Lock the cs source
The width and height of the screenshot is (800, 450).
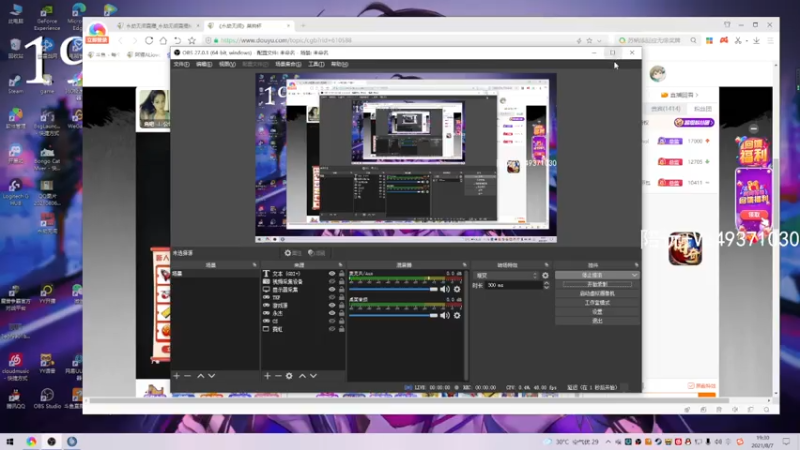(x=342, y=321)
